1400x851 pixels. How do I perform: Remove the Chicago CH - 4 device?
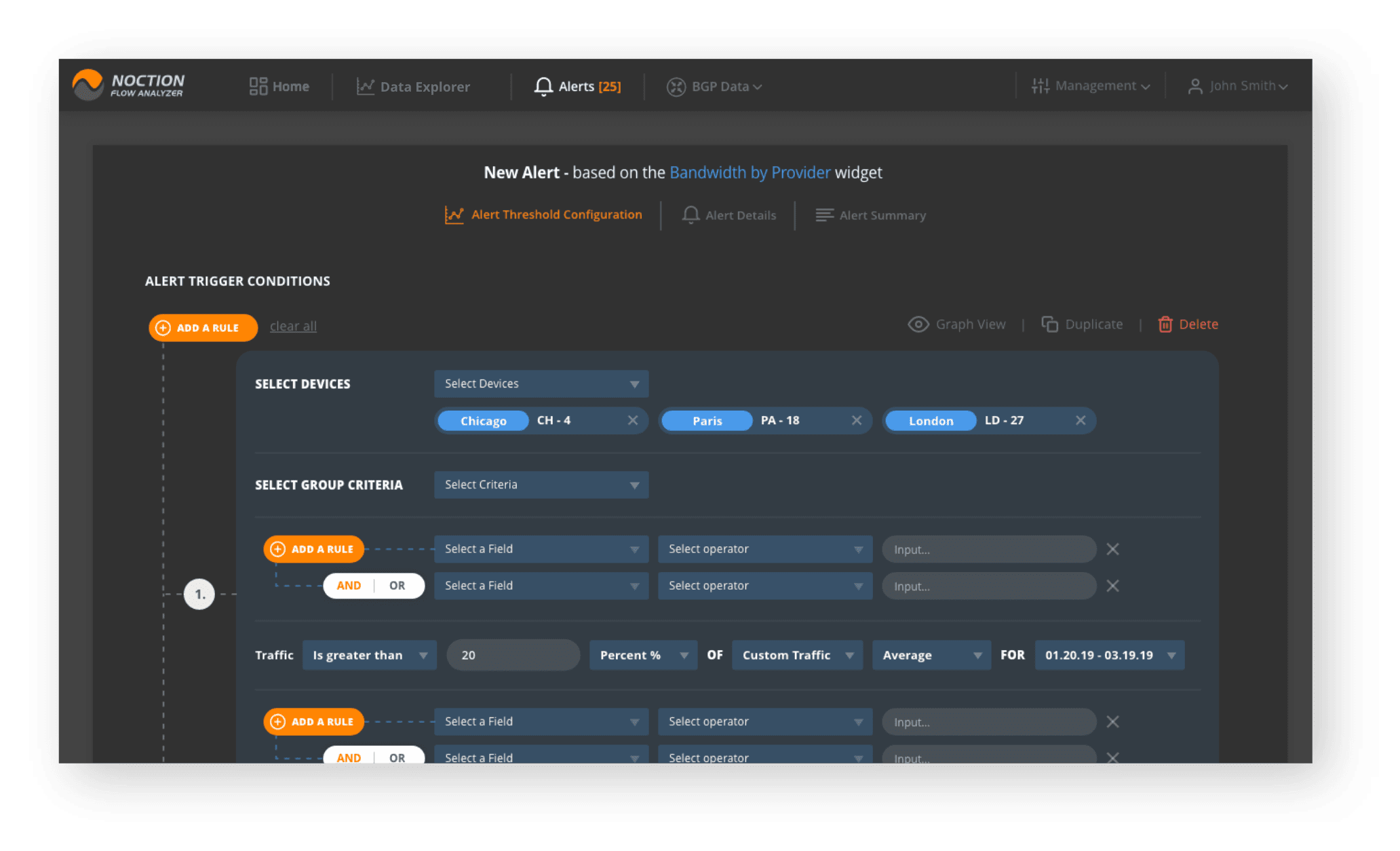632,420
